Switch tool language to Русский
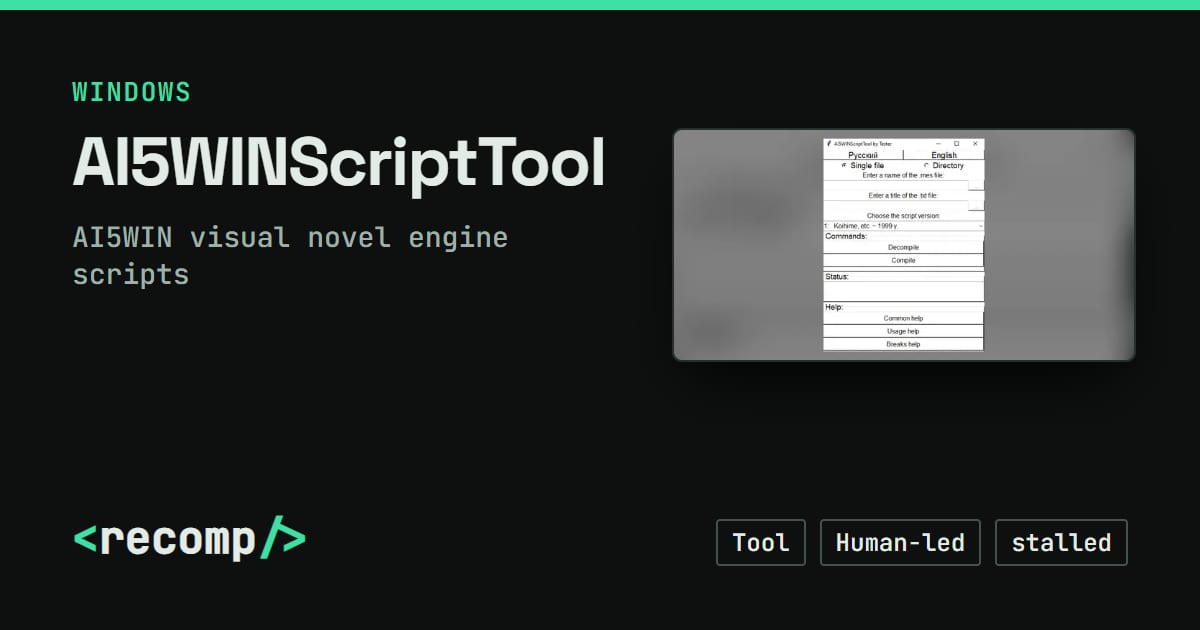1200x630 pixels. [x=863, y=155]
